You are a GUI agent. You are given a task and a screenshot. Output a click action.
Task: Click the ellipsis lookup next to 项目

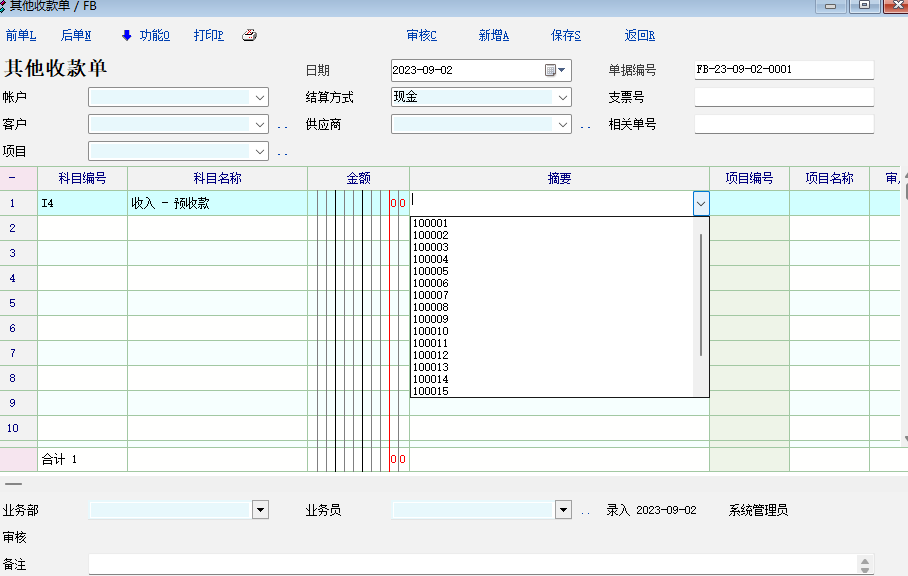282,152
